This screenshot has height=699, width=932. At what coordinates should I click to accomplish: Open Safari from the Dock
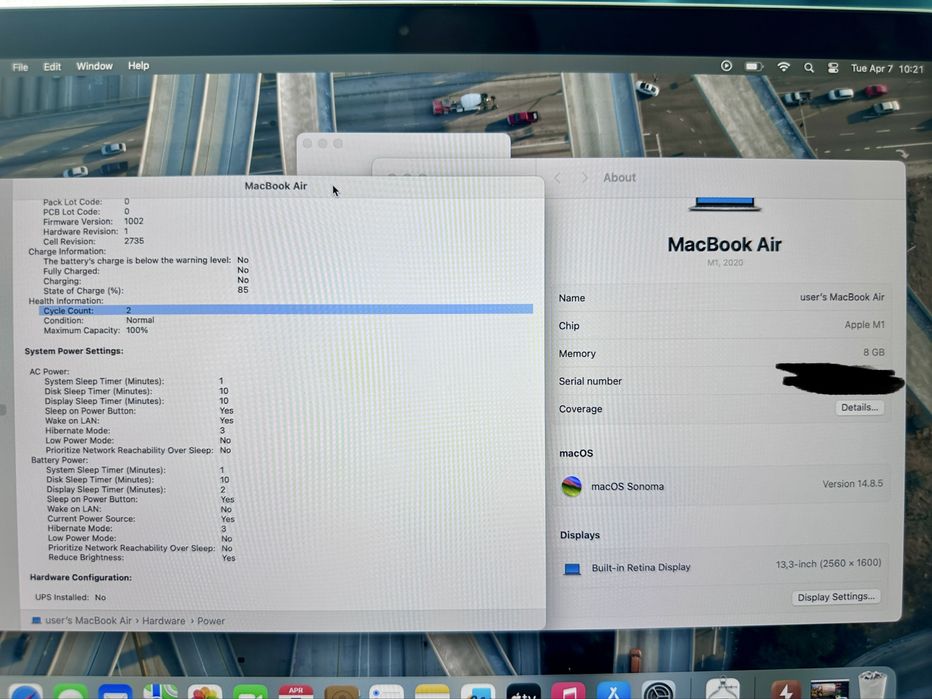pos(25,692)
